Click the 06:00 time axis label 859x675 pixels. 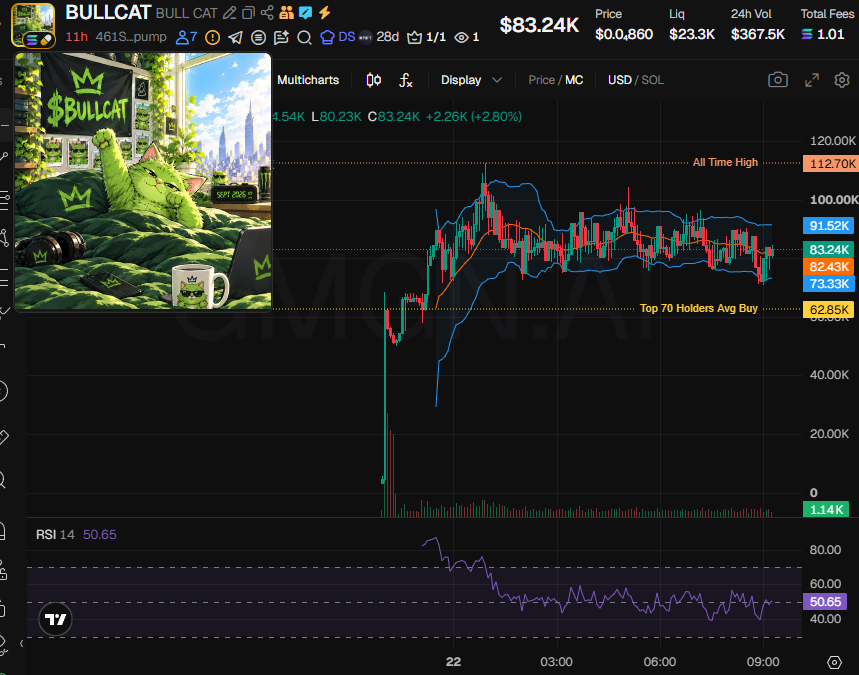point(659,662)
